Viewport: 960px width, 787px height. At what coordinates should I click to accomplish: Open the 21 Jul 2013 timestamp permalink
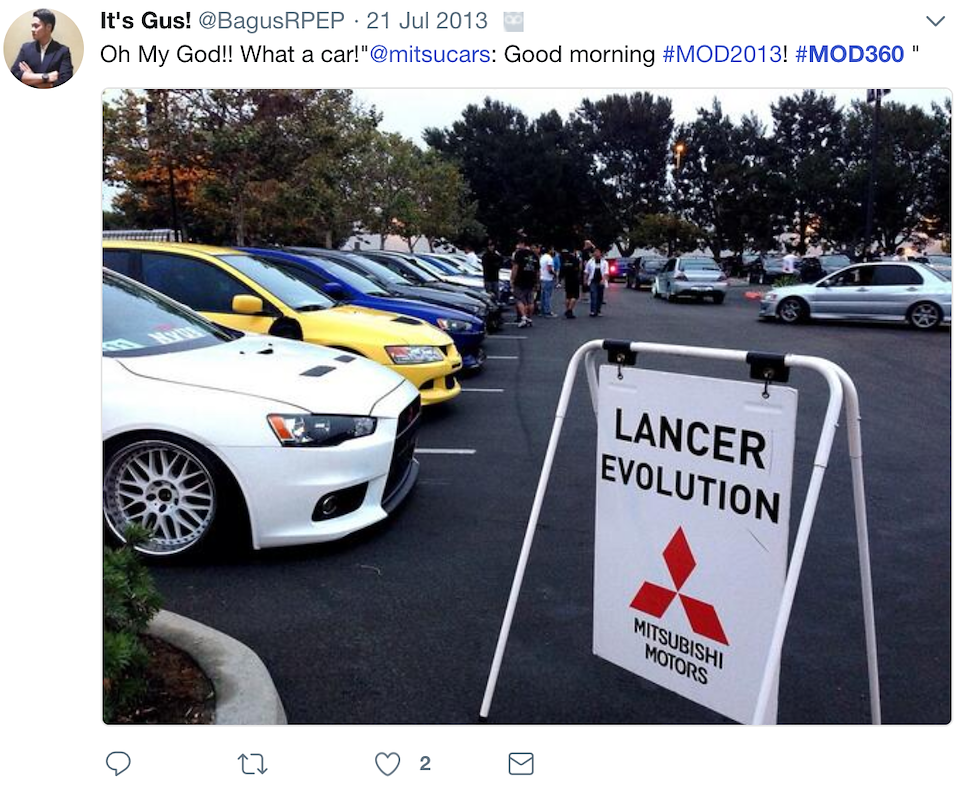coord(427,21)
